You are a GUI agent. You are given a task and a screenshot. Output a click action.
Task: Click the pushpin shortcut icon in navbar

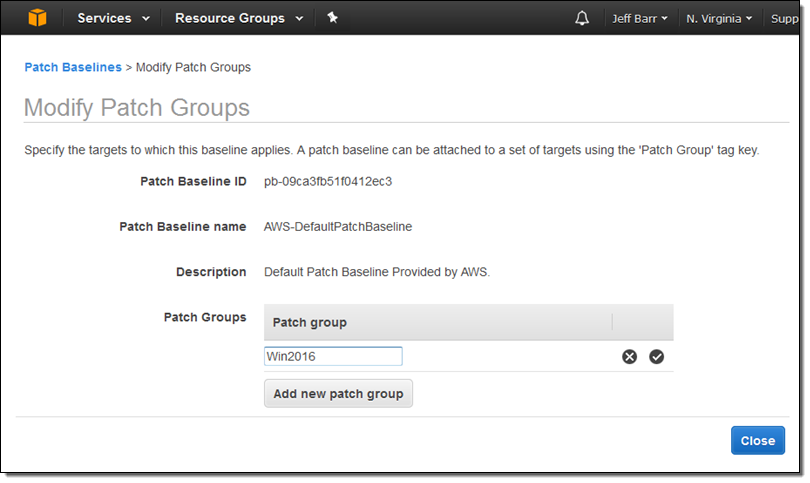tap(332, 18)
